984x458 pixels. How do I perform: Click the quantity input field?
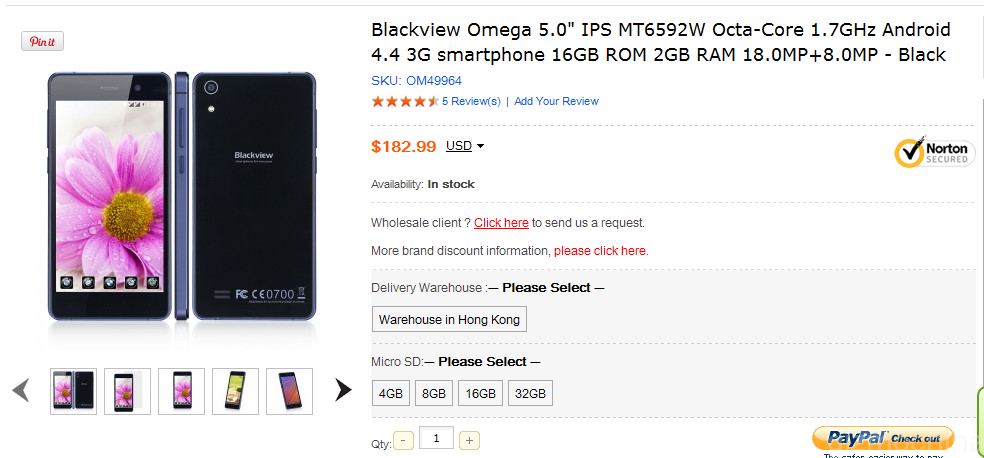(x=436, y=437)
